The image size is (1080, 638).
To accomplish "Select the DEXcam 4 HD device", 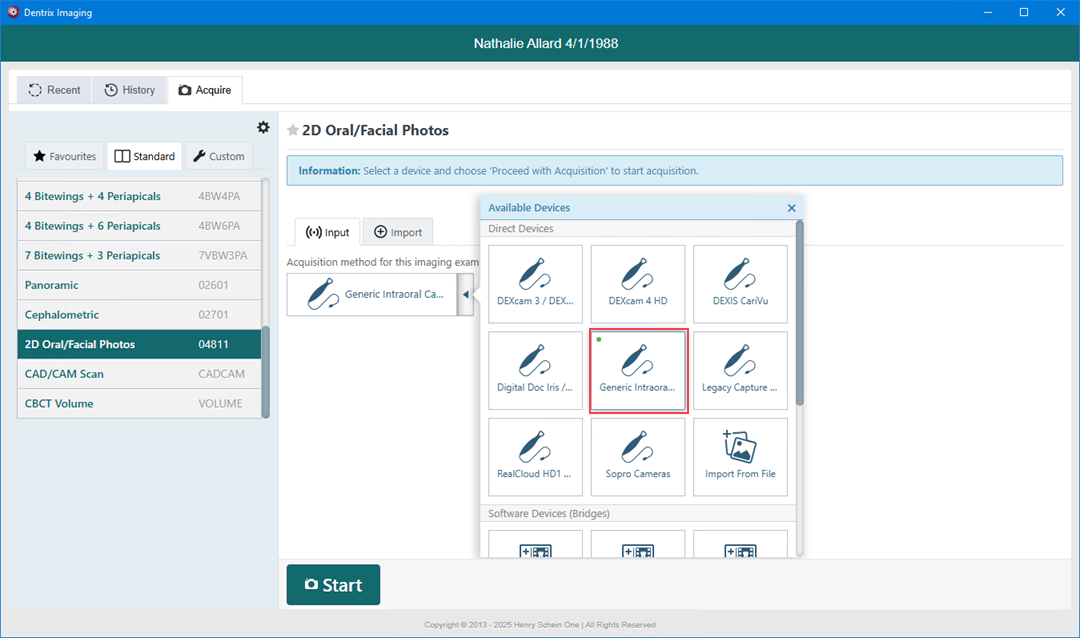I will pos(638,284).
